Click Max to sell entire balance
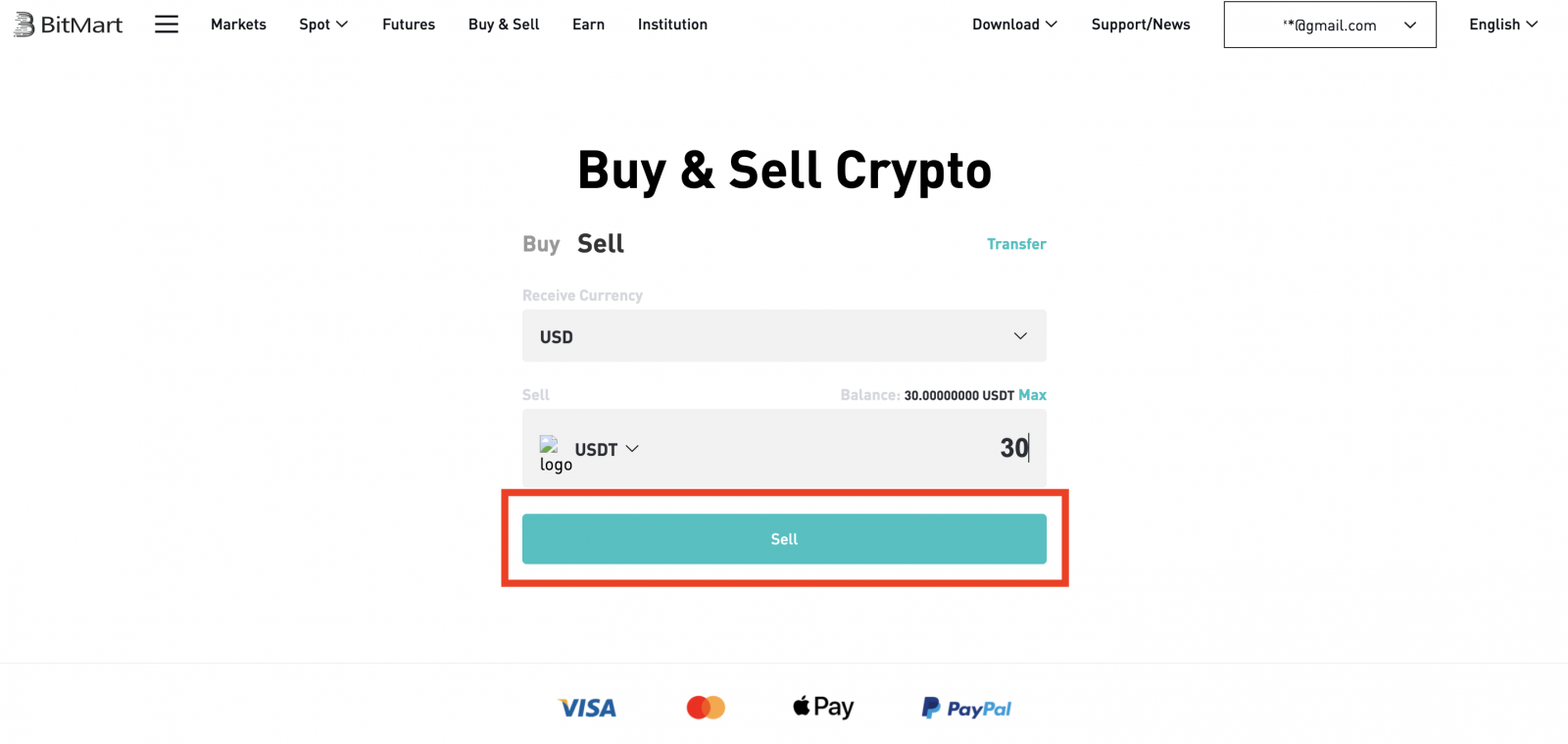The image size is (1568, 744). pos(1032,395)
